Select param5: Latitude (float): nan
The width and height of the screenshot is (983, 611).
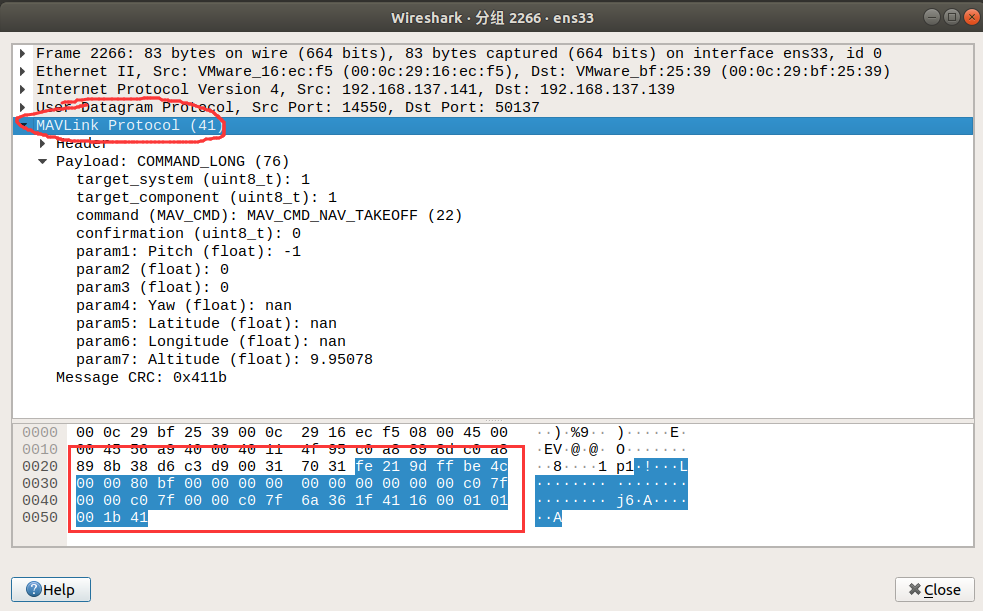click(x=206, y=324)
